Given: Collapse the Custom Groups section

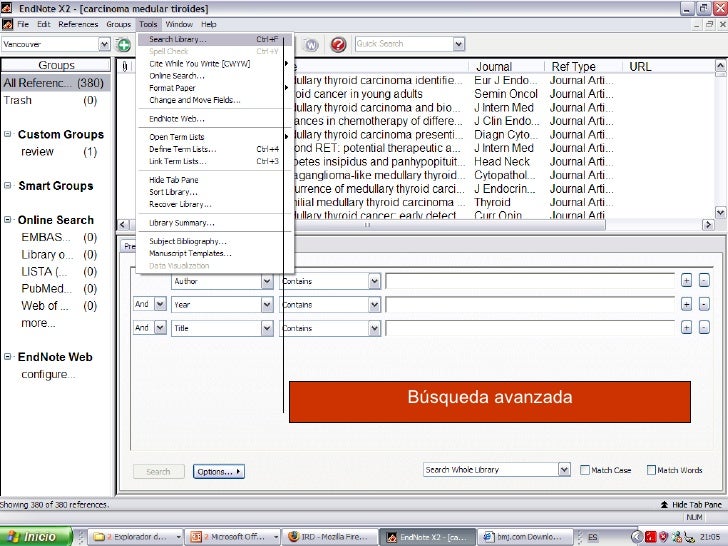Looking at the screenshot, I should pyautogui.click(x=8, y=134).
